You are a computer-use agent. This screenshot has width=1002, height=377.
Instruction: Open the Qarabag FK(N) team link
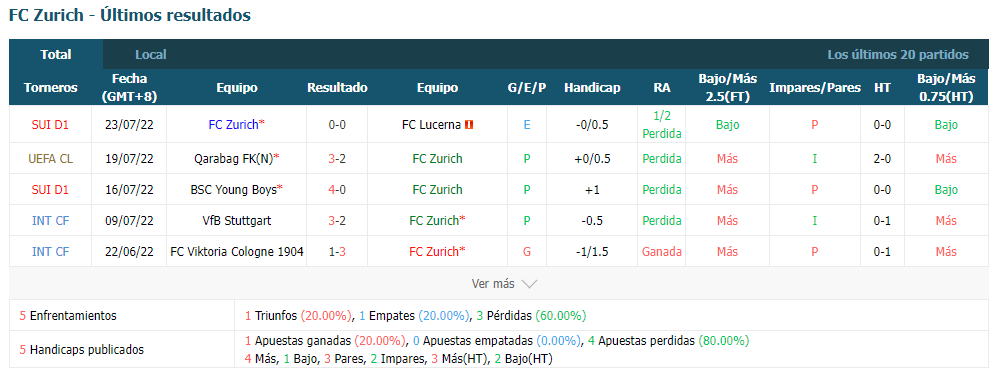236,158
